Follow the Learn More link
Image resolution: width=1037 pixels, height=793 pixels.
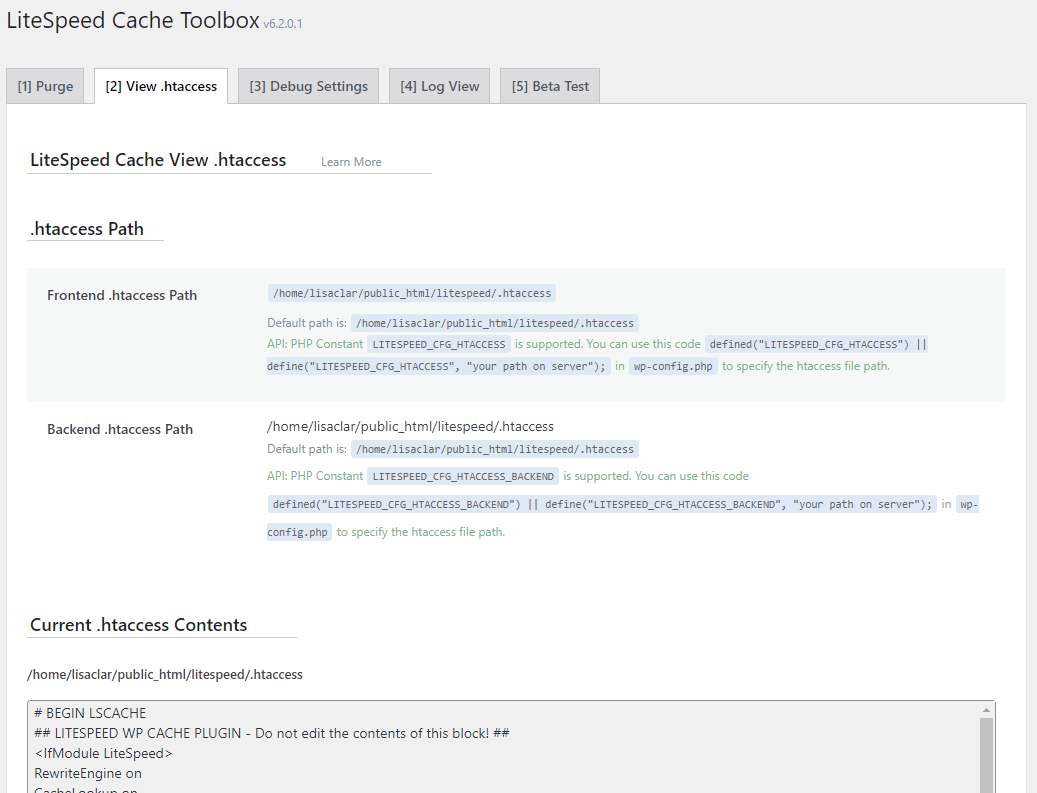point(351,162)
